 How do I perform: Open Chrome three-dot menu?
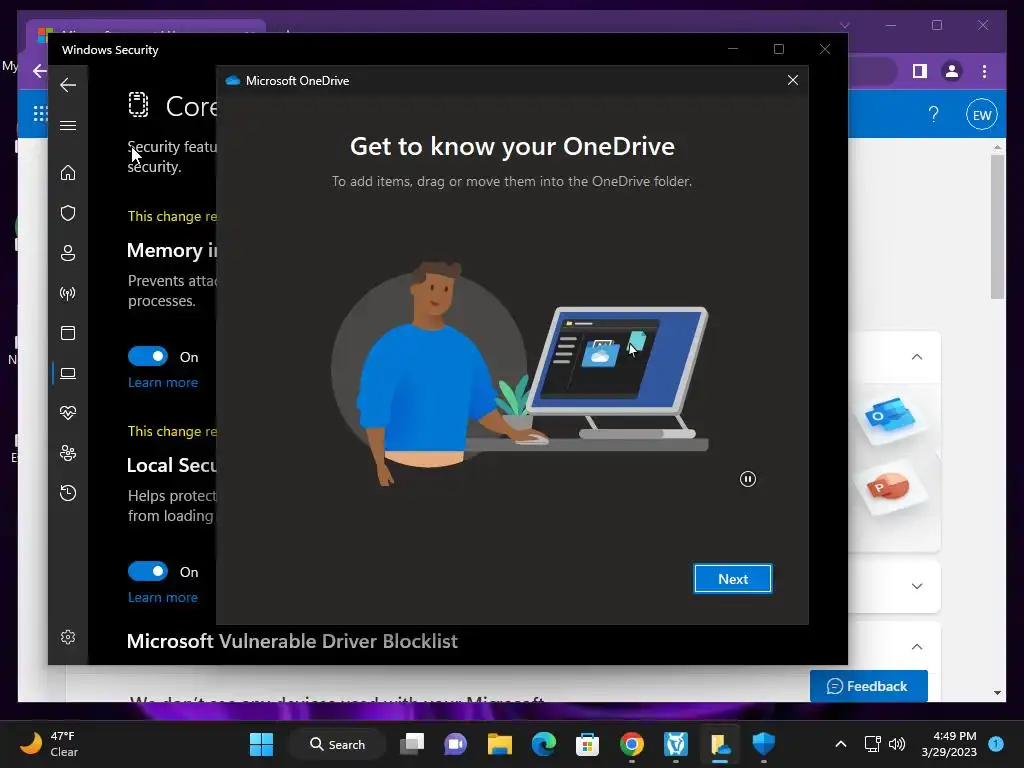984,71
